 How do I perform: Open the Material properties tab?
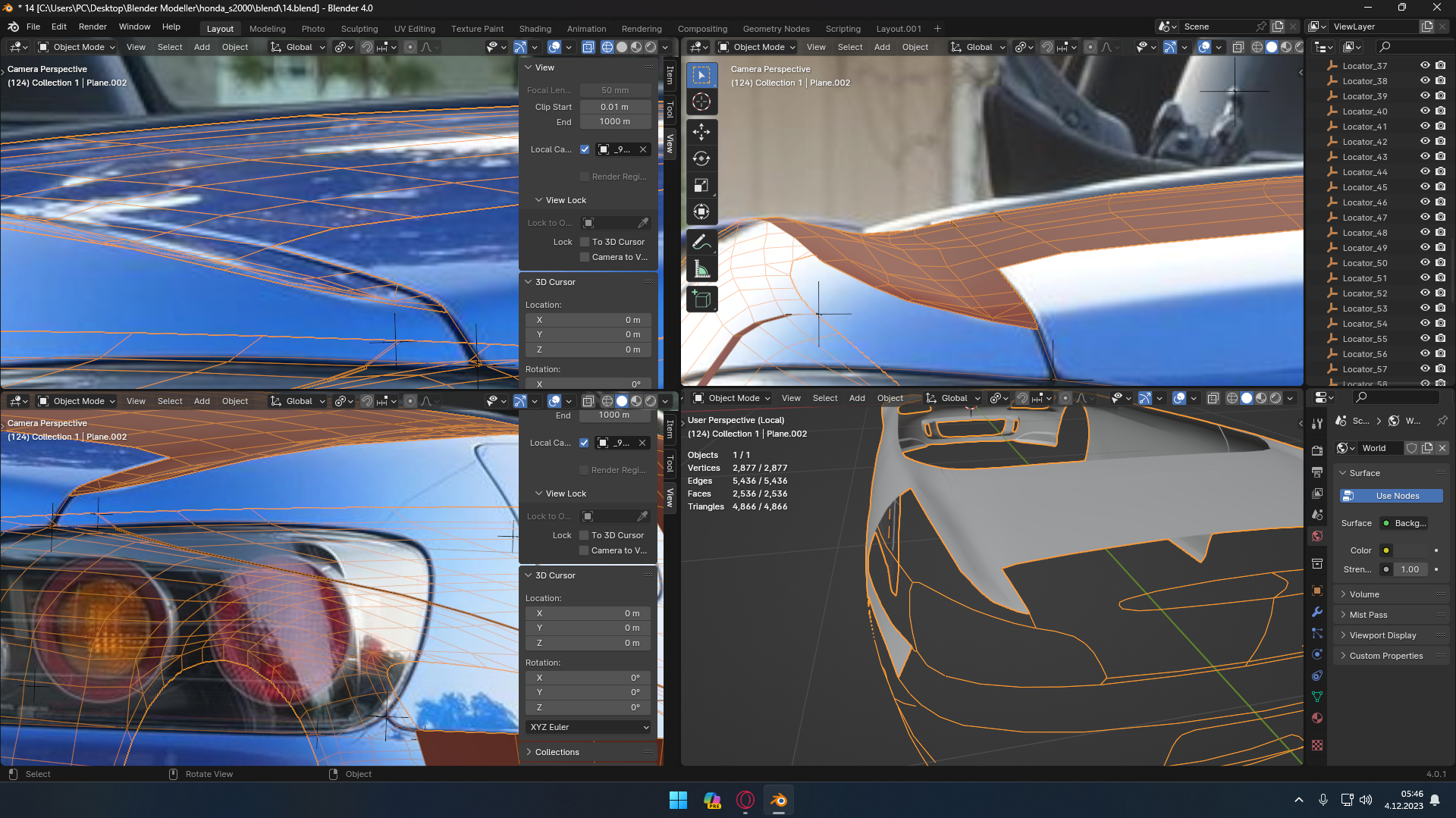(x=1317, y=718)
